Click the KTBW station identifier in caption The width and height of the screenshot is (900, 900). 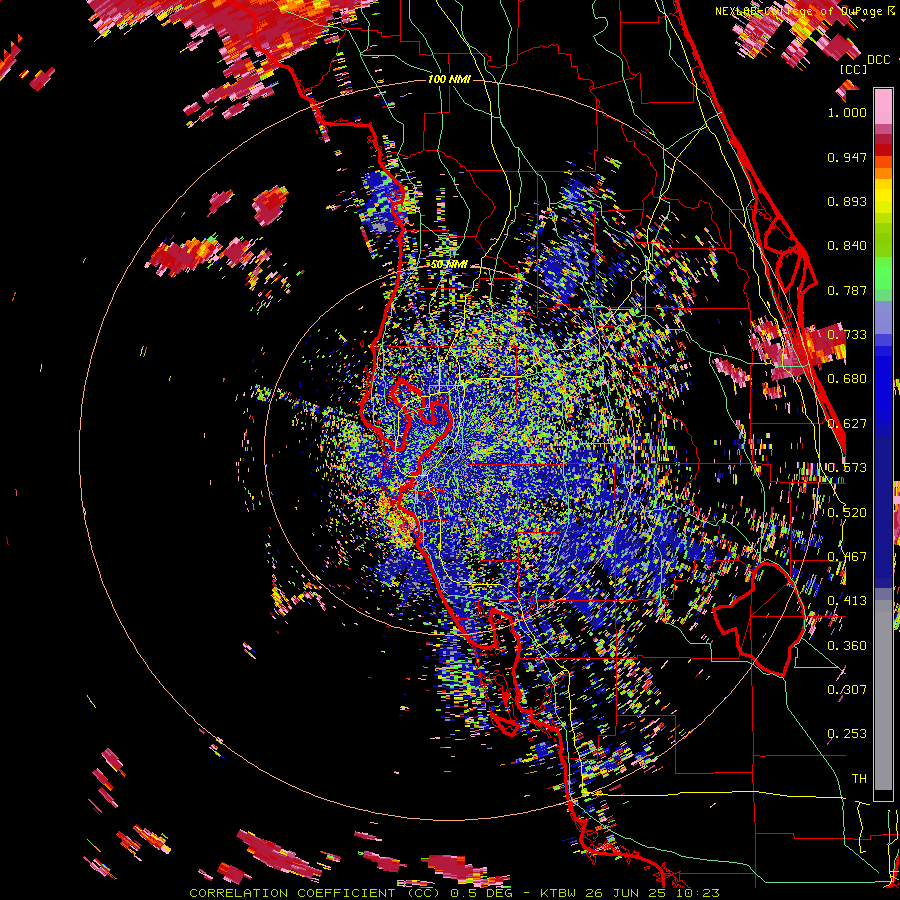559,893
